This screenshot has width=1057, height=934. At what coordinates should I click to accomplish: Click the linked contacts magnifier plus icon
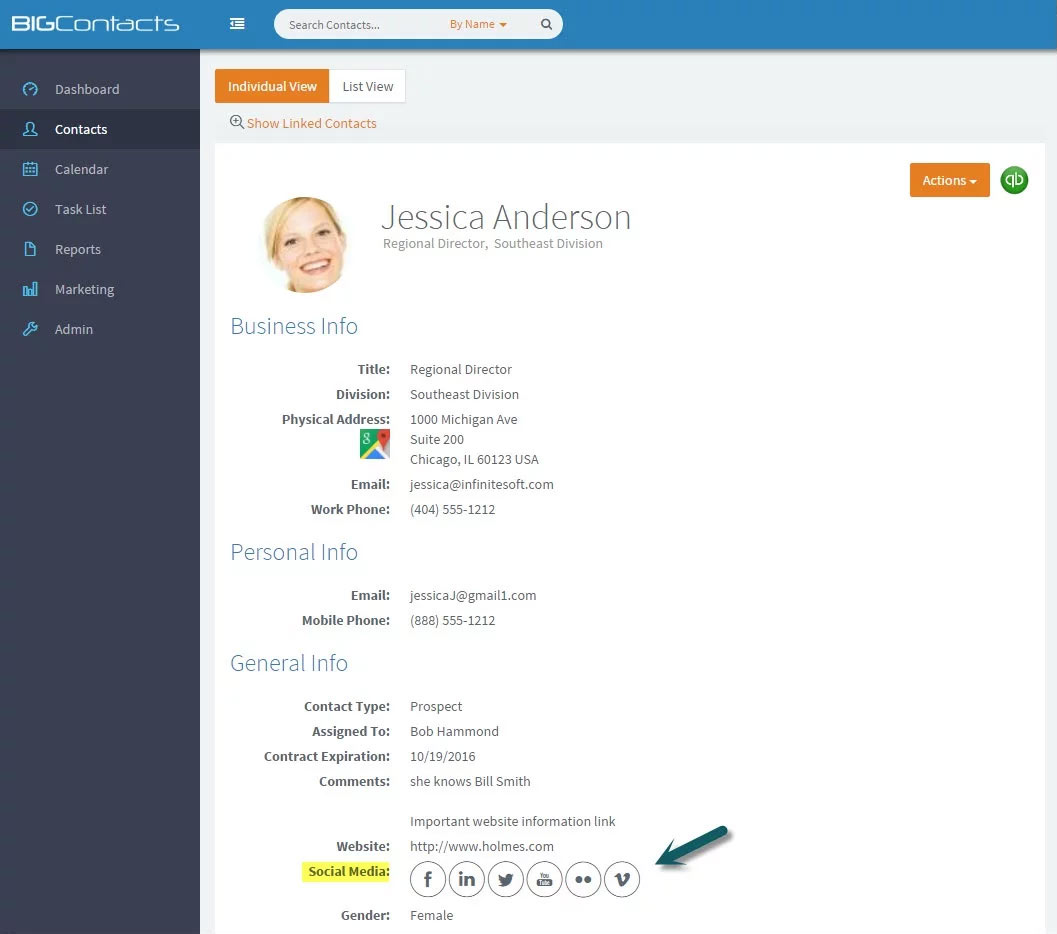(237, 122)
